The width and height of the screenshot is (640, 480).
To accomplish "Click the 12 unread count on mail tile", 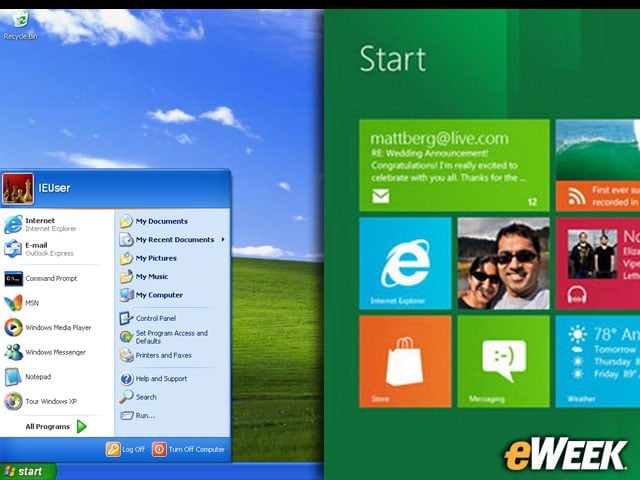I will pyautogui.click(x=532, y=202).
